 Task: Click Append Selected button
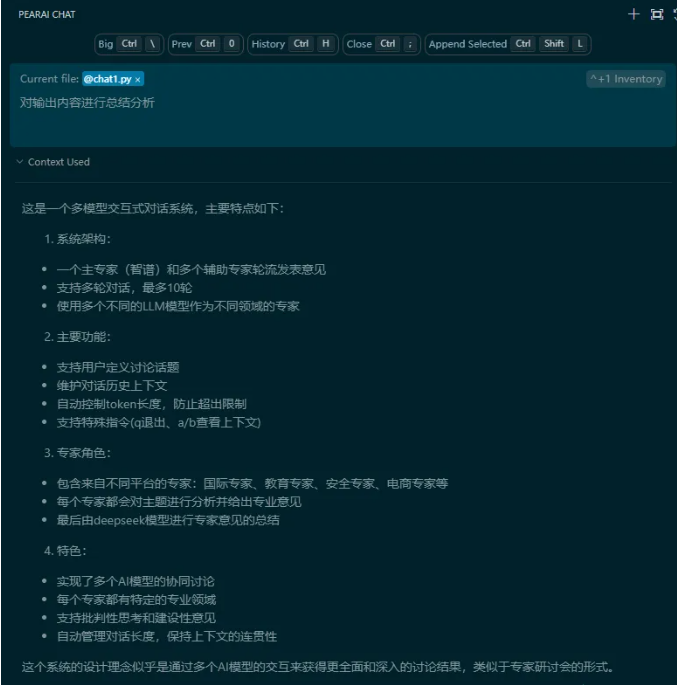(508, 44)
